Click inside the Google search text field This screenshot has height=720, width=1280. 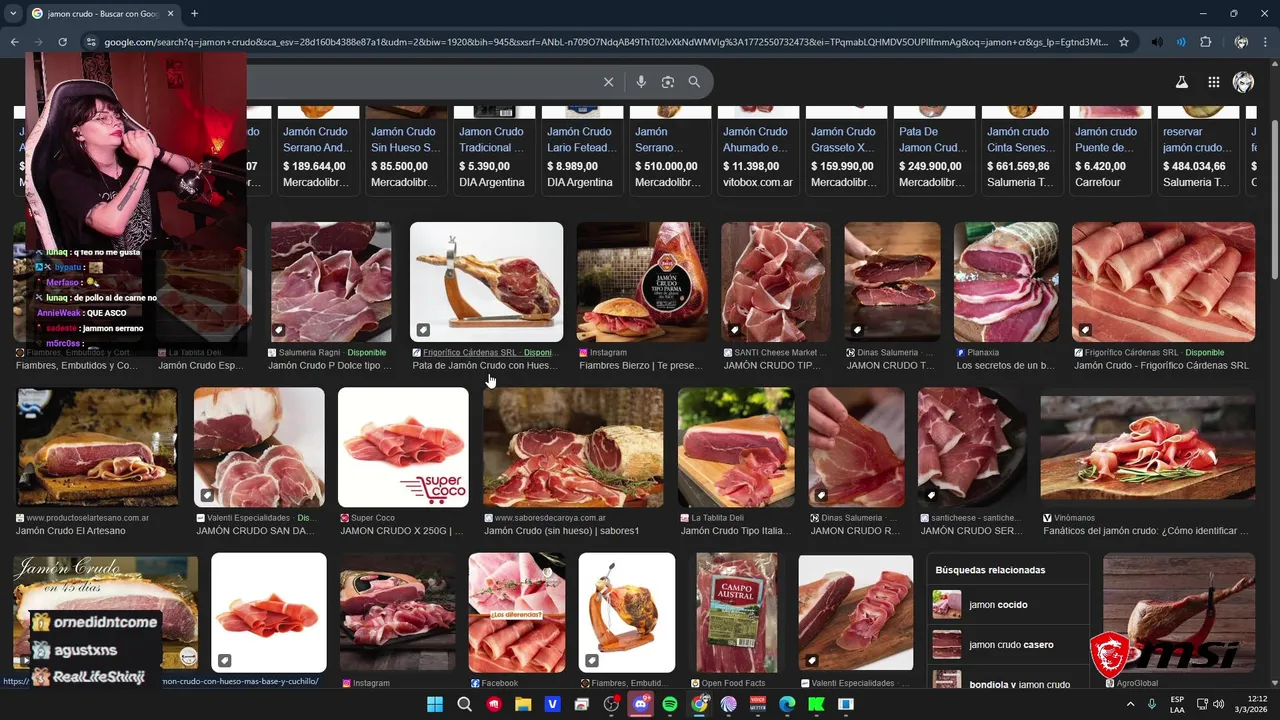pos(420,82)
